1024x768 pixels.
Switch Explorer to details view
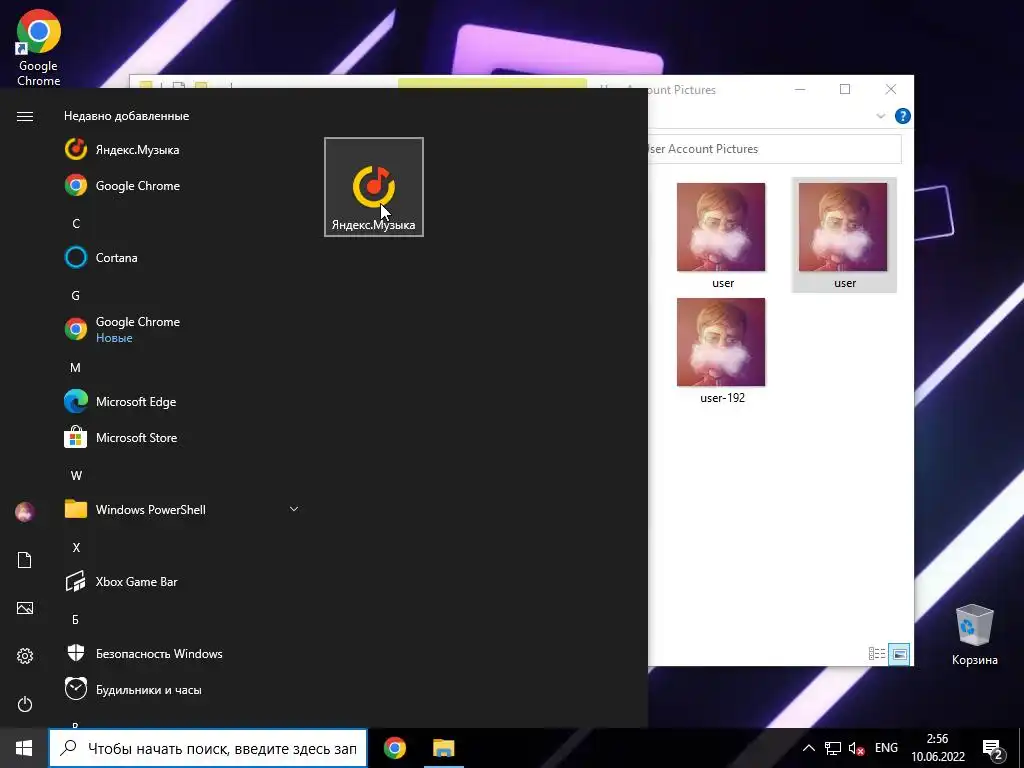tap(877, 654)
